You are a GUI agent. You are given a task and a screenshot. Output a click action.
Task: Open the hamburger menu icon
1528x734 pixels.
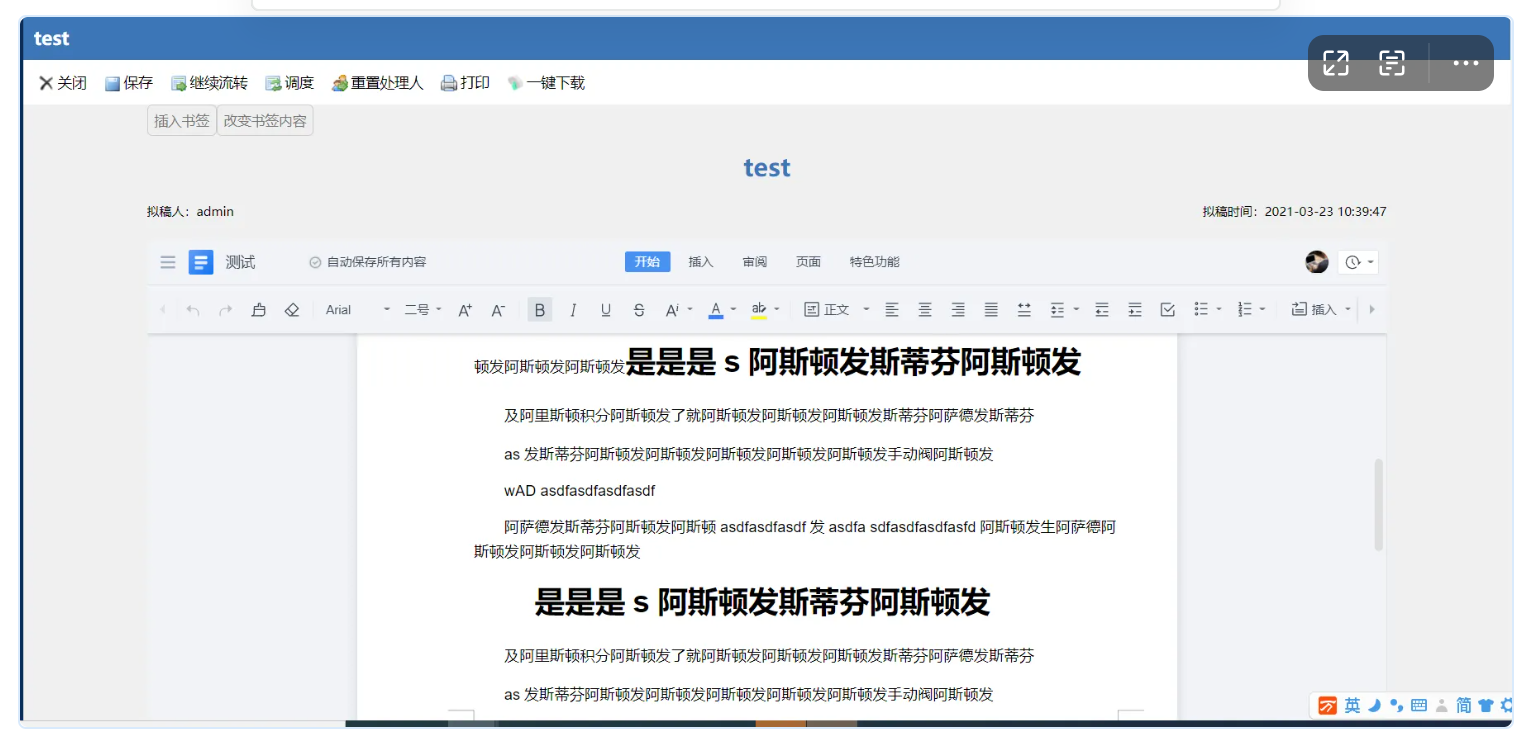click(168, 262)
